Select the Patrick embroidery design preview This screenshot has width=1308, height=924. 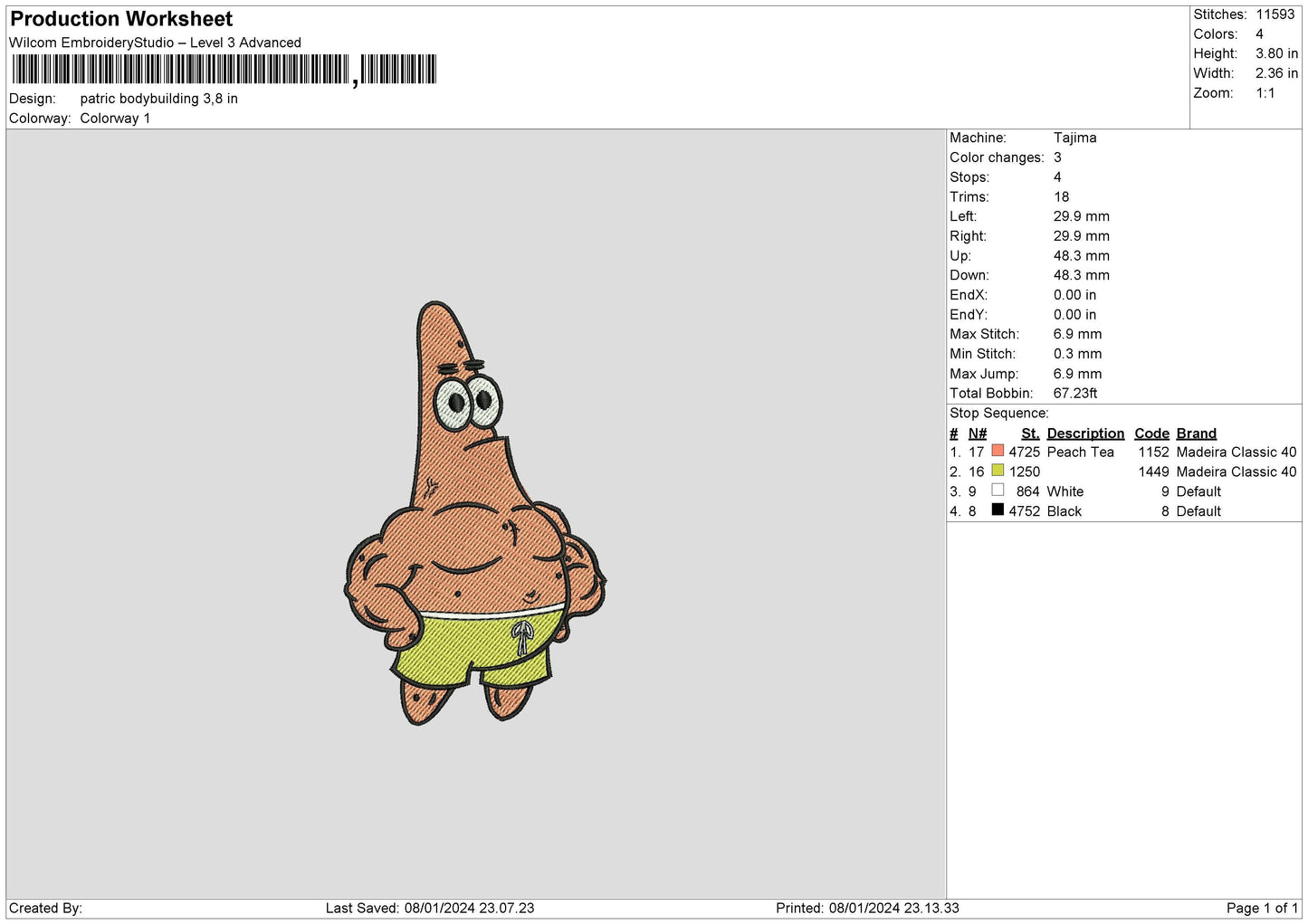click(475, 513)
